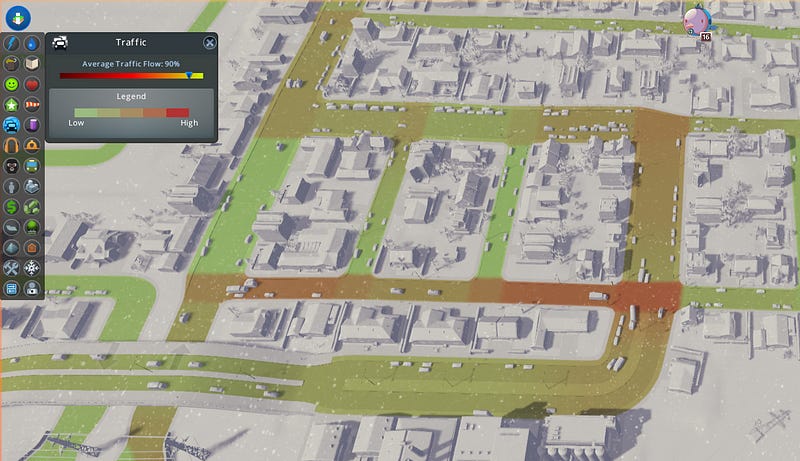Click the "16" Chirper message count badge
Image resolution: width=800 pixels, height=461 pixels.
click(x=706, y=37)
